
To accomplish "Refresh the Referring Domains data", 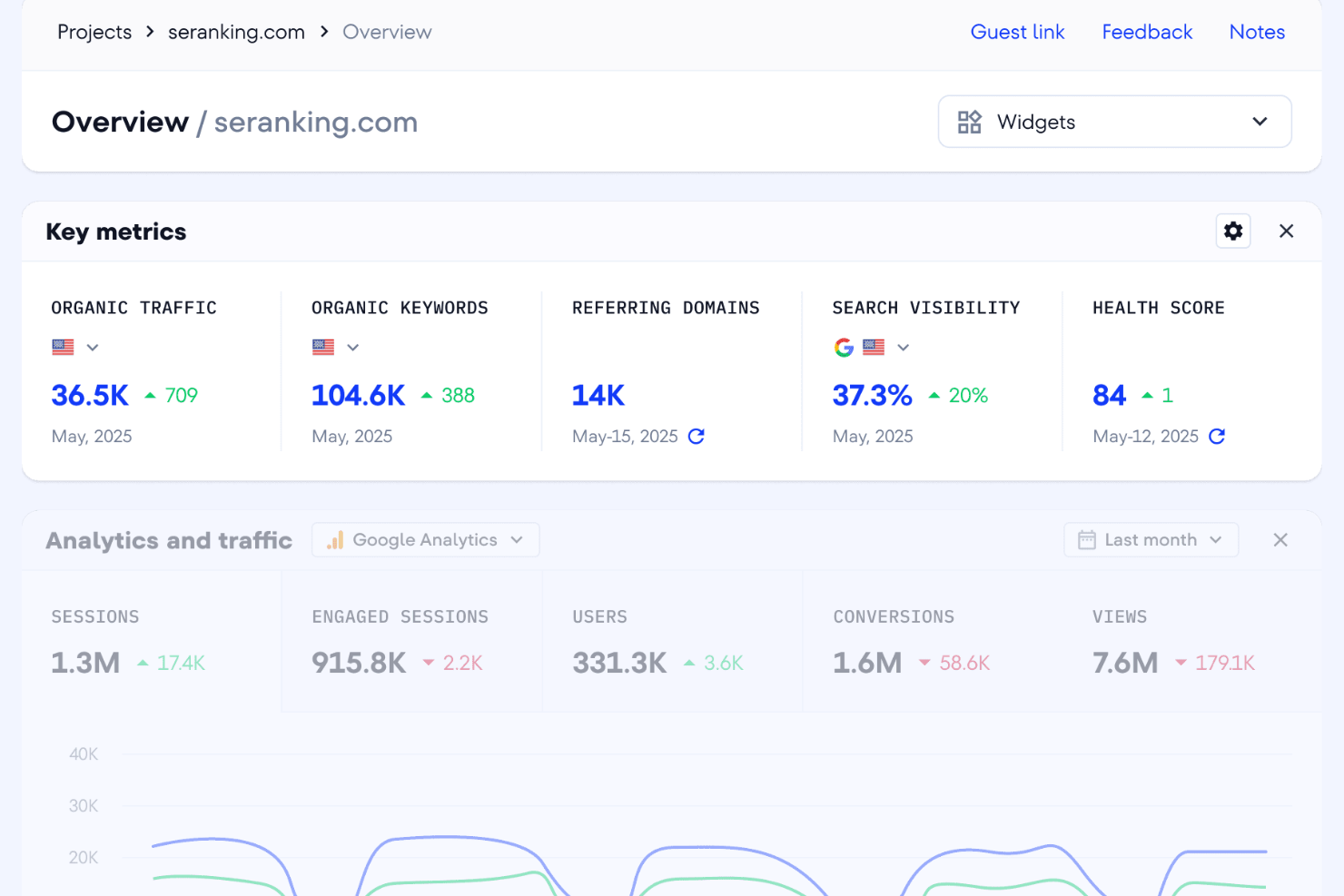I will click(696, 437).
